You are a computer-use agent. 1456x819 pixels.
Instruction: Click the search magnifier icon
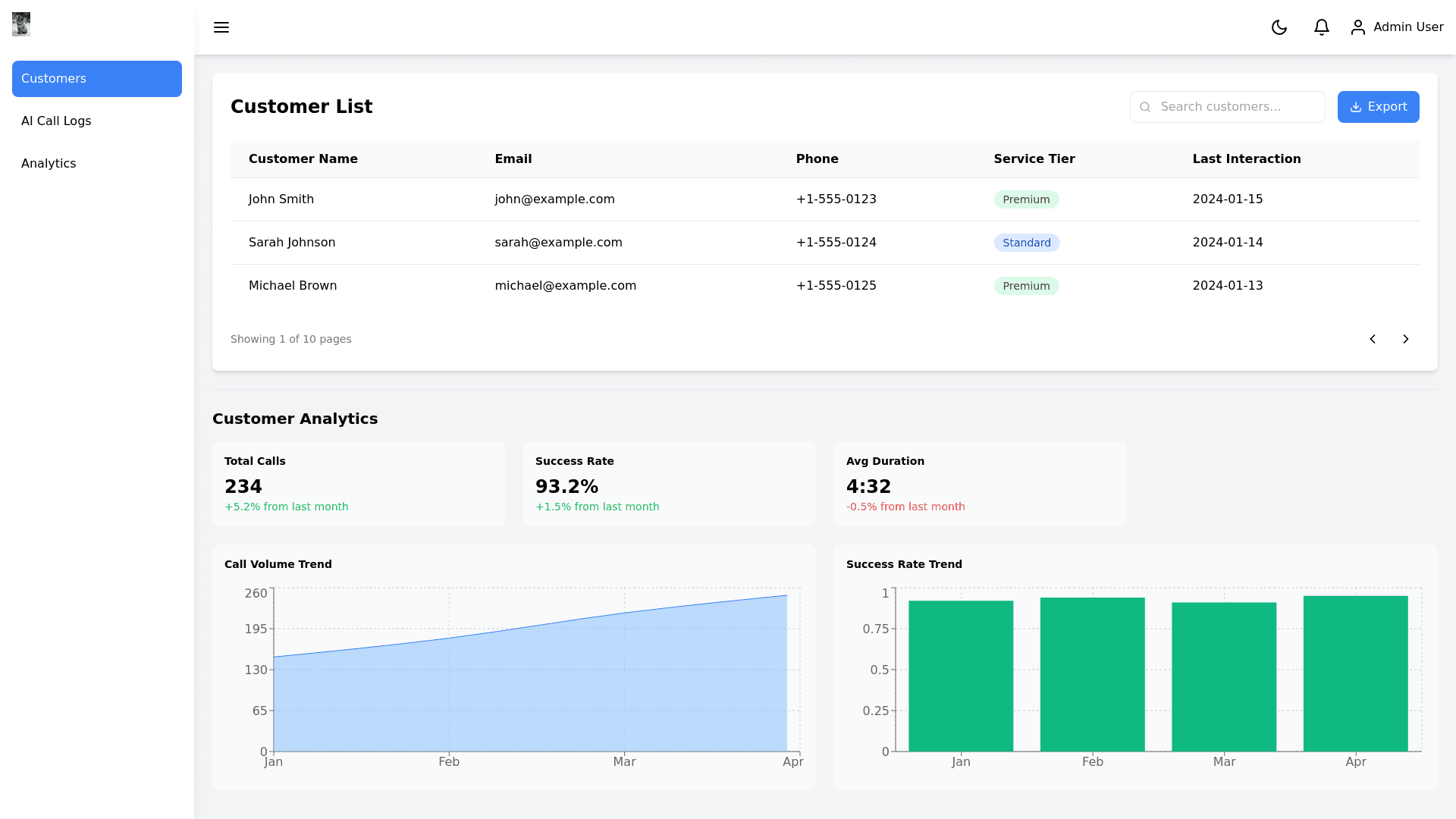point(1145,107)
